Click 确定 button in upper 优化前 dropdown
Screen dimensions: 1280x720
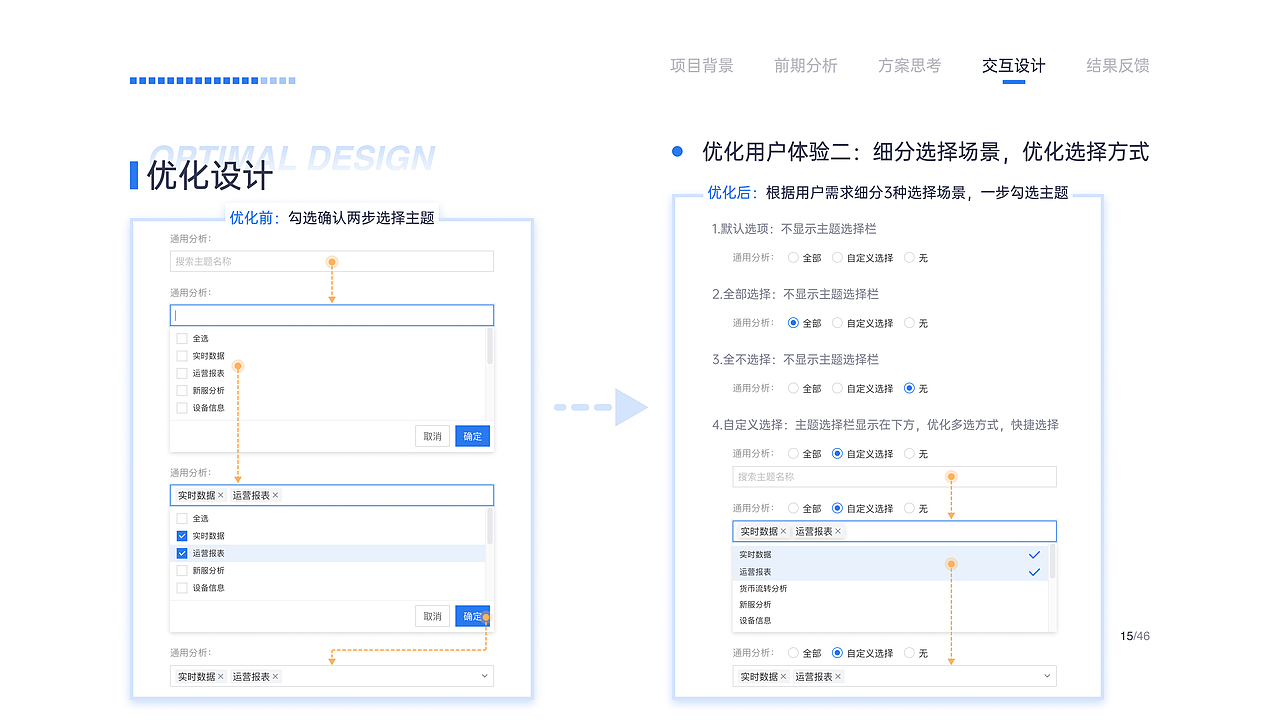473,436
